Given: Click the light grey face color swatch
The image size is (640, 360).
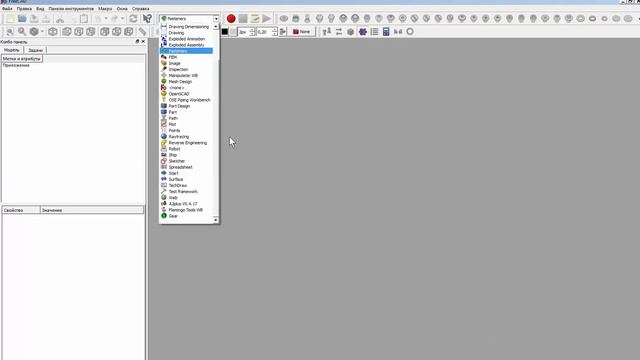Looking at the screenshot, I should tap(233, 31).
